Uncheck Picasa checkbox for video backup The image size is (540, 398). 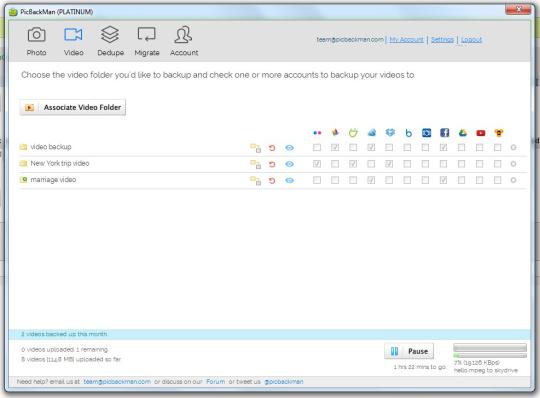click(x=335, y=147)
